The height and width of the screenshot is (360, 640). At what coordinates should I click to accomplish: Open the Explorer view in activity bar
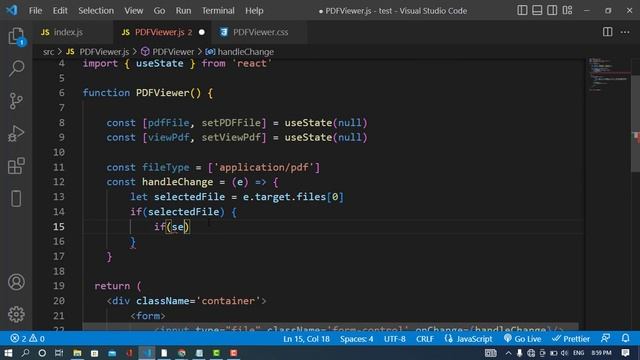coord(16,37)
